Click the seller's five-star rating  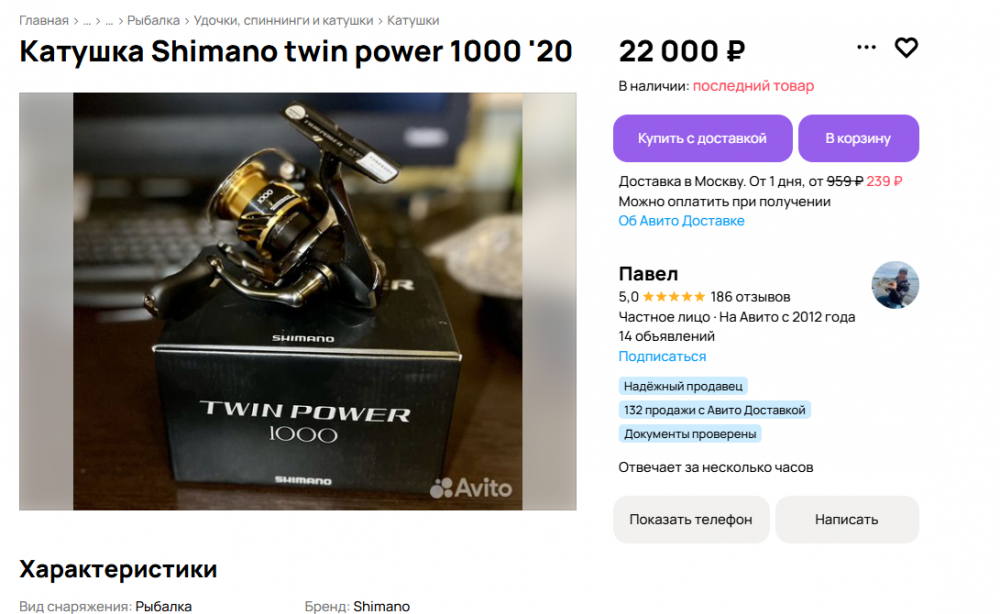[x=674, y=297]
